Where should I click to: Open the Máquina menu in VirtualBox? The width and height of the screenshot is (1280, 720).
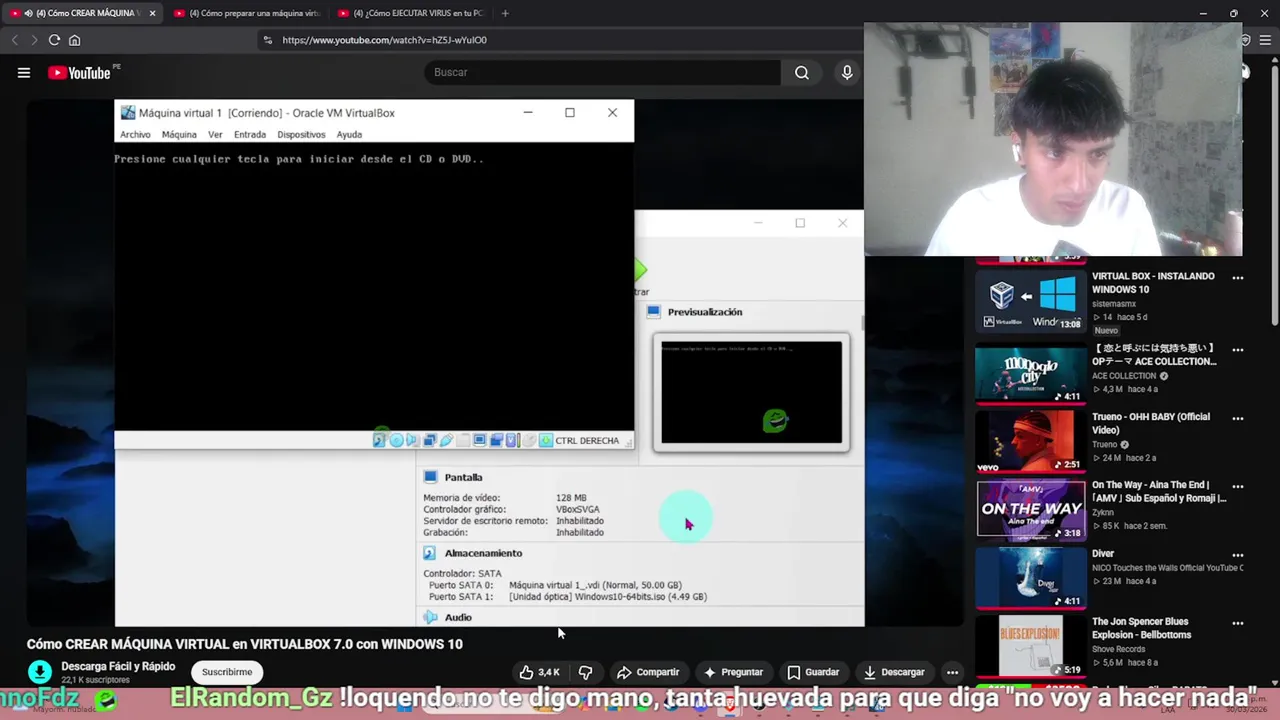click(x=179, y=134)
